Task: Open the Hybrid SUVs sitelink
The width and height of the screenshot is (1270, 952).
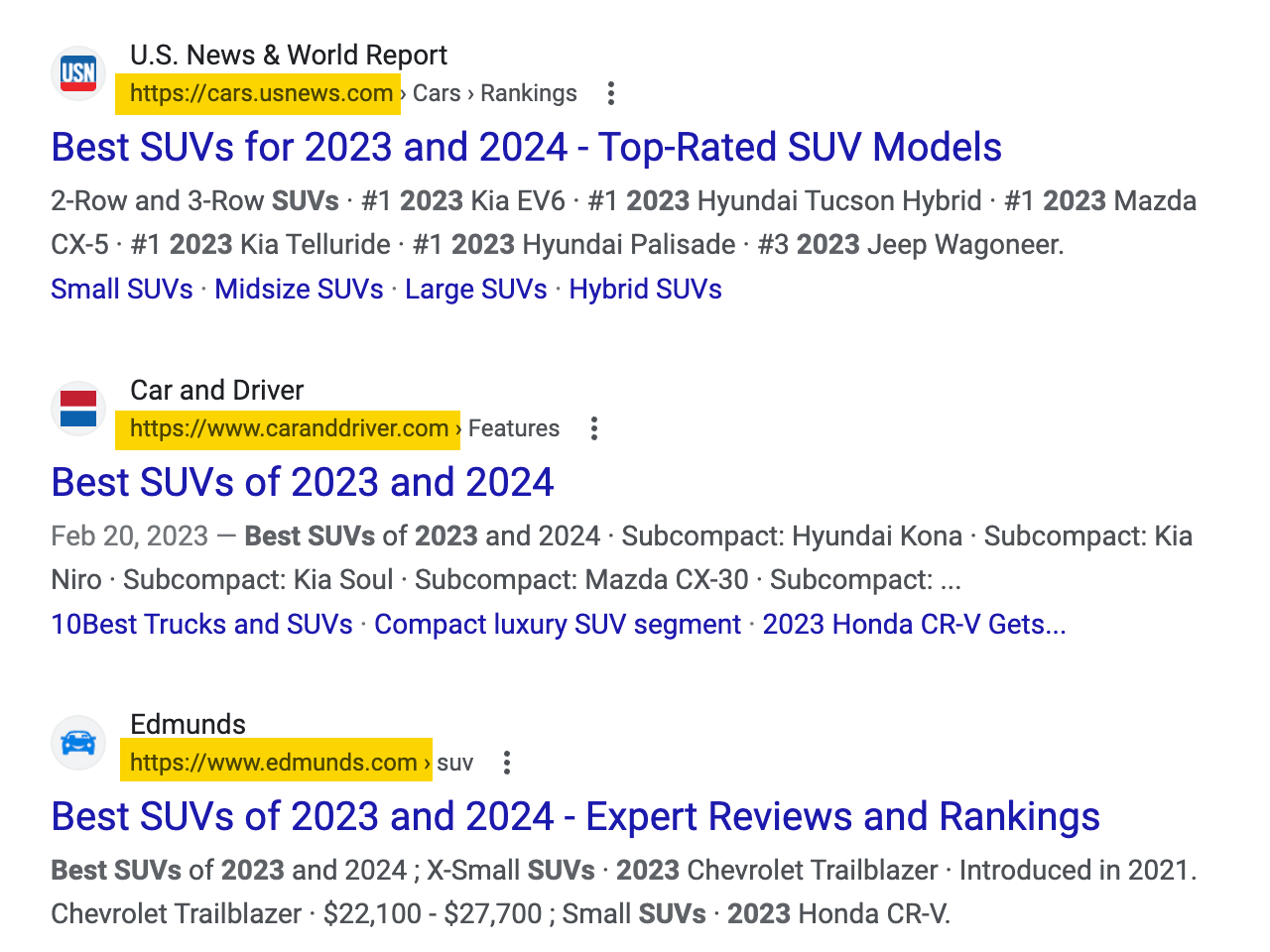Action: (645, 289)
